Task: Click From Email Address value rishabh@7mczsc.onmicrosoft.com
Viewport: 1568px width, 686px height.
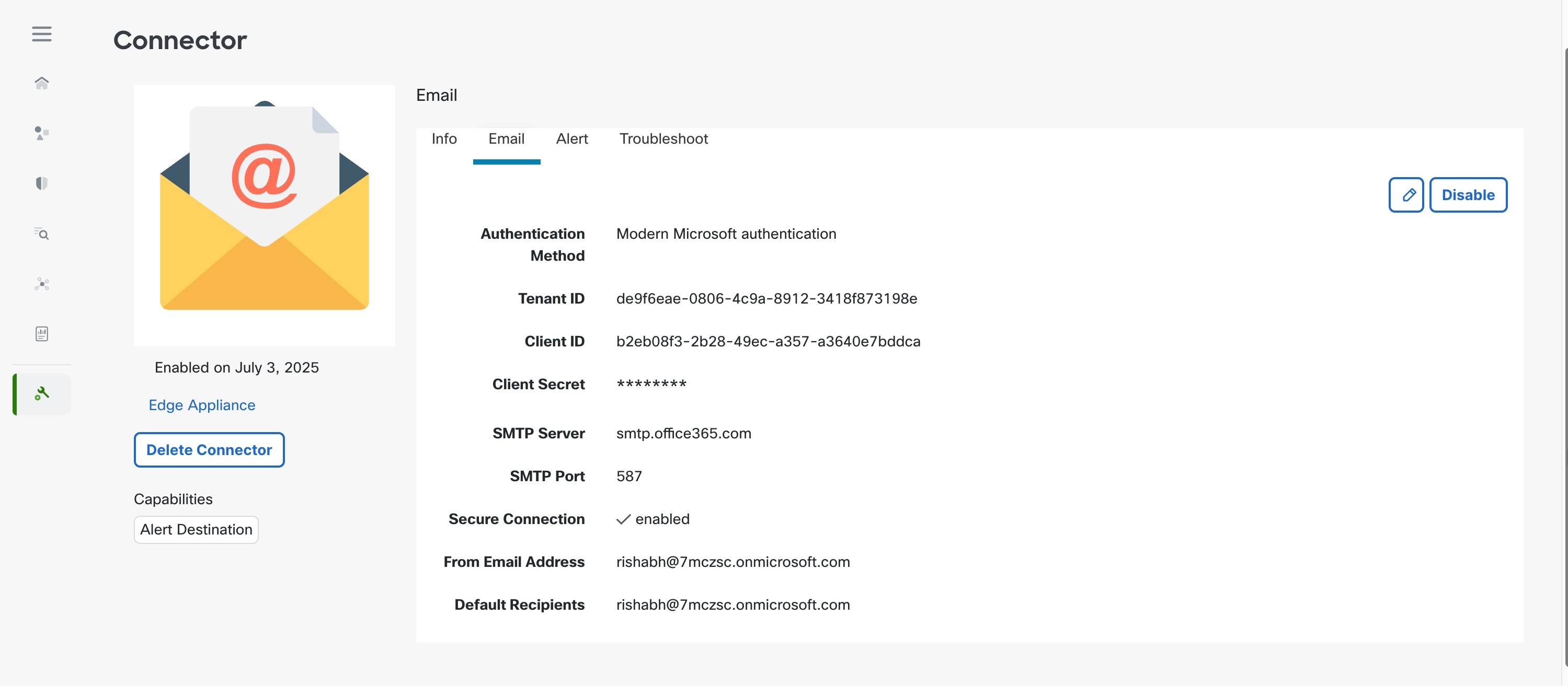Action: click(x=733, y=562)
